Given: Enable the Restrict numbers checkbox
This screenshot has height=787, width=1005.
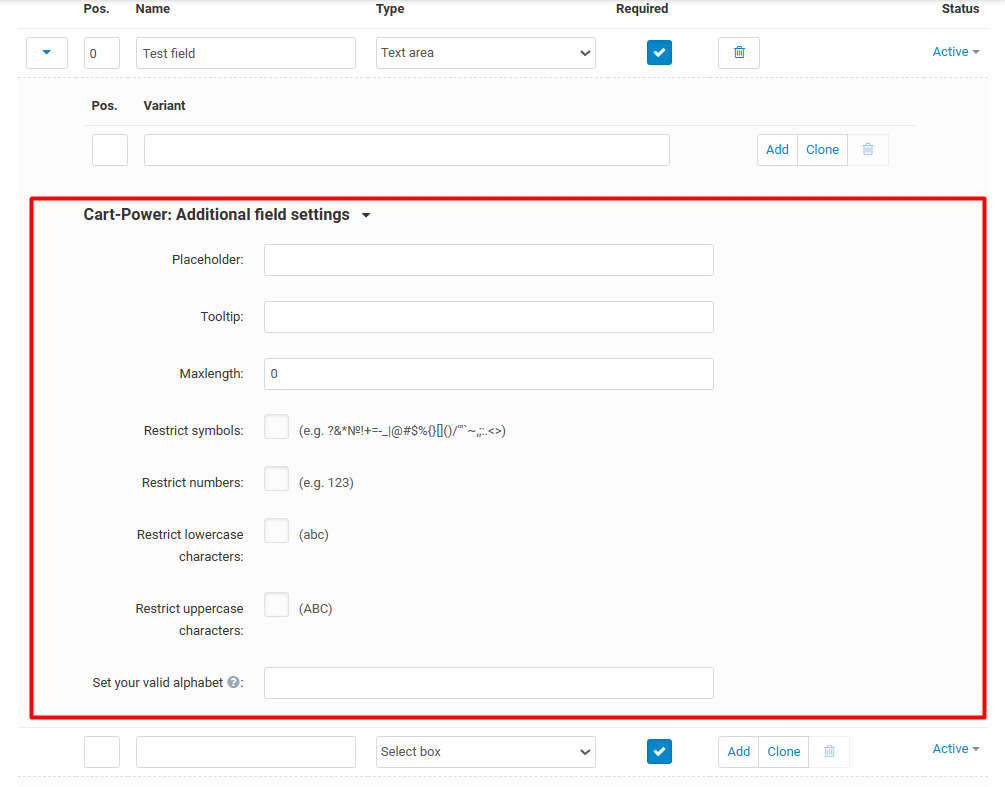Looking at the screenshot, I should (x=276, y=479).
